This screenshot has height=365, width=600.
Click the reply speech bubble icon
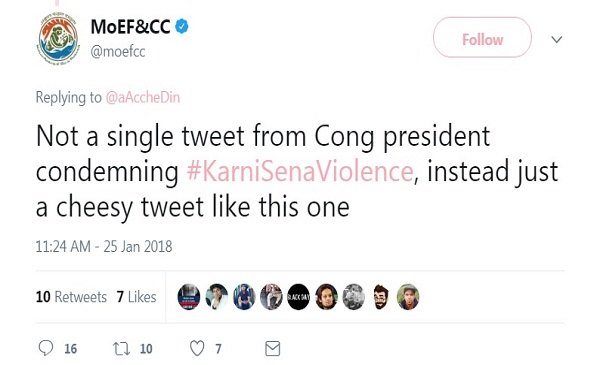coord(46,348)
